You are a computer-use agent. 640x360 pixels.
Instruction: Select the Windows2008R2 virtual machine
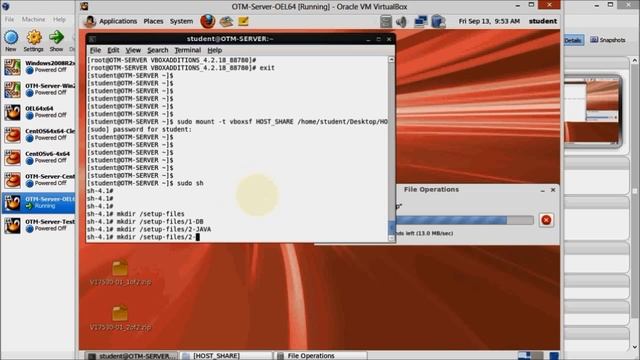click(38, 67)
